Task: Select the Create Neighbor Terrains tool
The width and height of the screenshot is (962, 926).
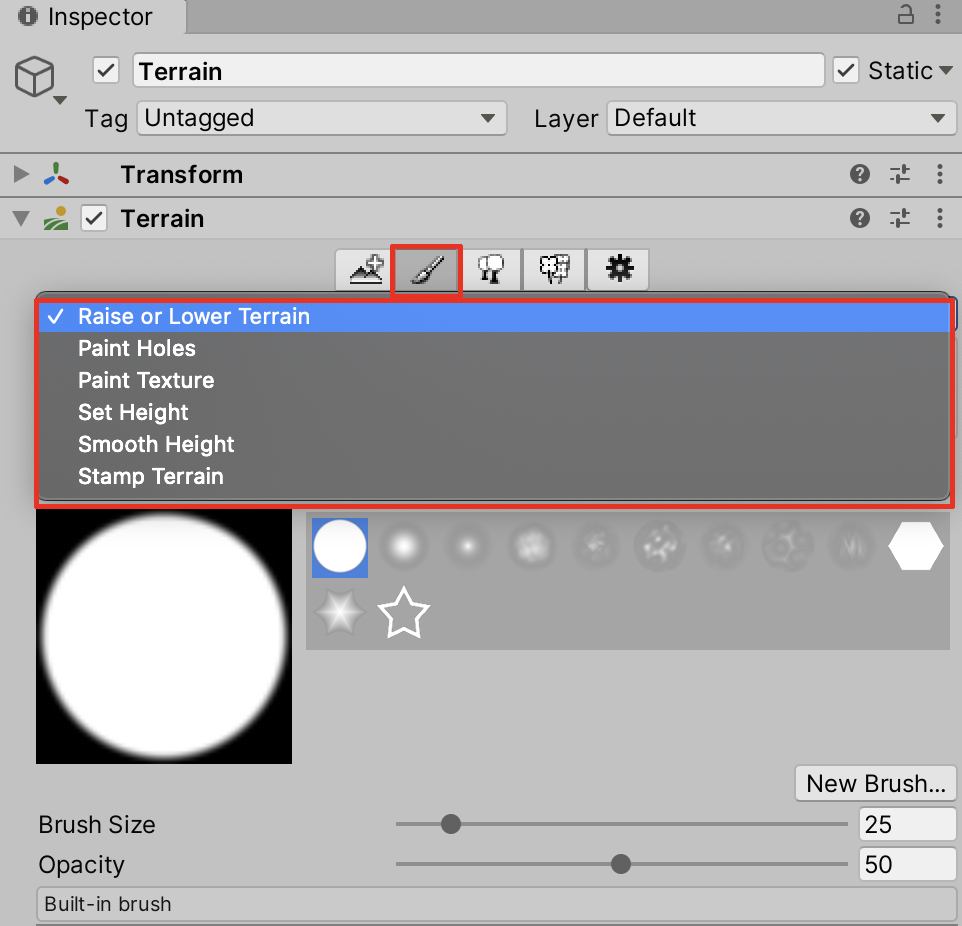Action: (x=366, y=269)
